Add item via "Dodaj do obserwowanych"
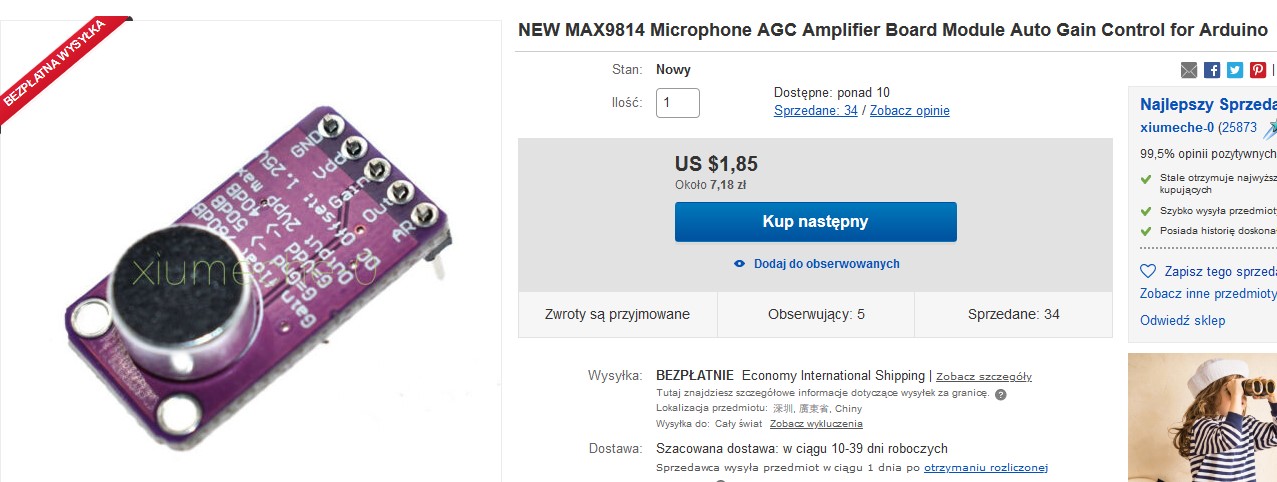The height and width of the screenshot is (482, 1277). coord(826,264)
